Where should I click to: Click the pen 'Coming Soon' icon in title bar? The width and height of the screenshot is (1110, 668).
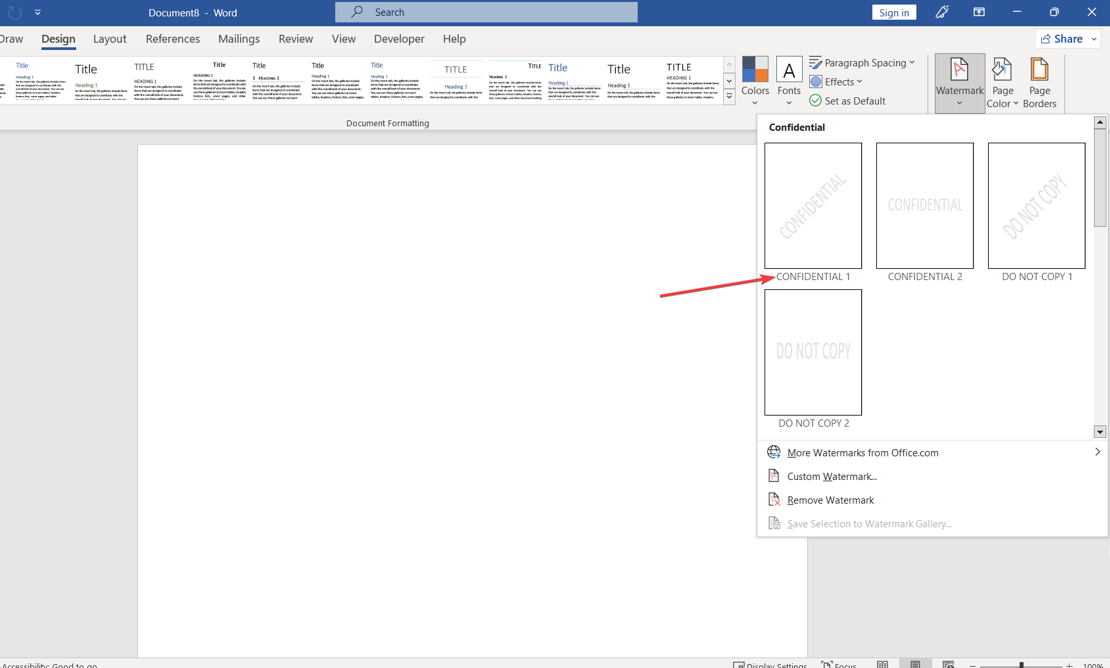pos(942,12)
